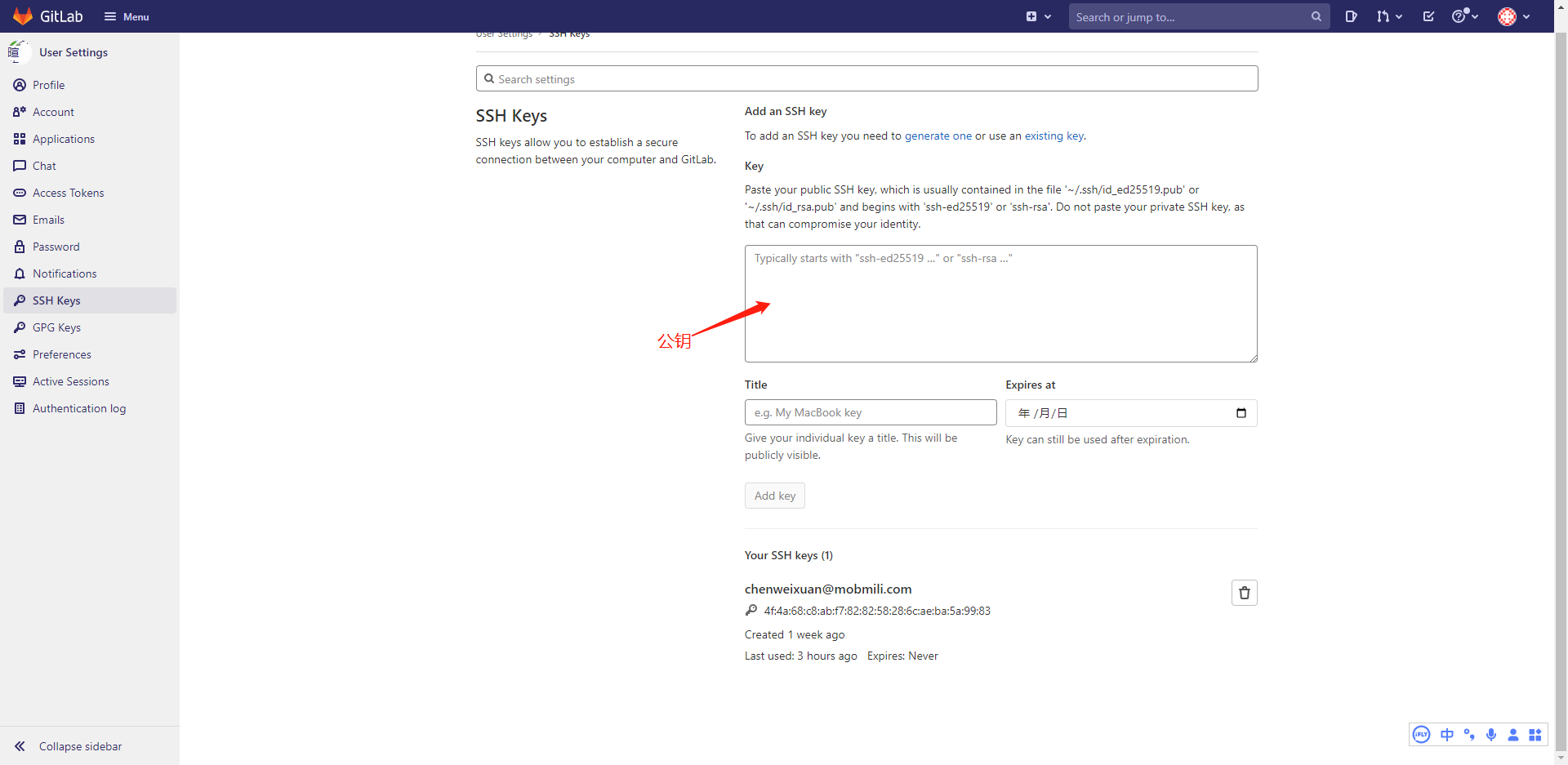Follow the 'existing key' link

coord(1053,136)
